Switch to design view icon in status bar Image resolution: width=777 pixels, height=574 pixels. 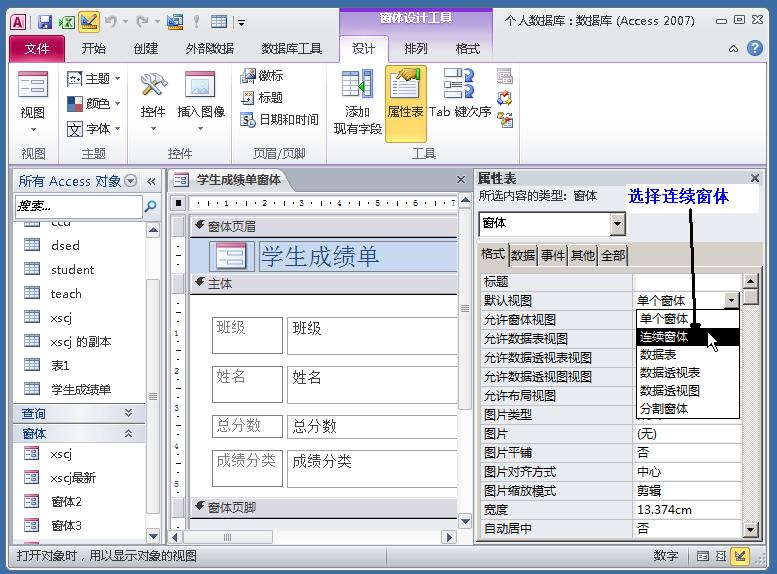coord(740,556)
